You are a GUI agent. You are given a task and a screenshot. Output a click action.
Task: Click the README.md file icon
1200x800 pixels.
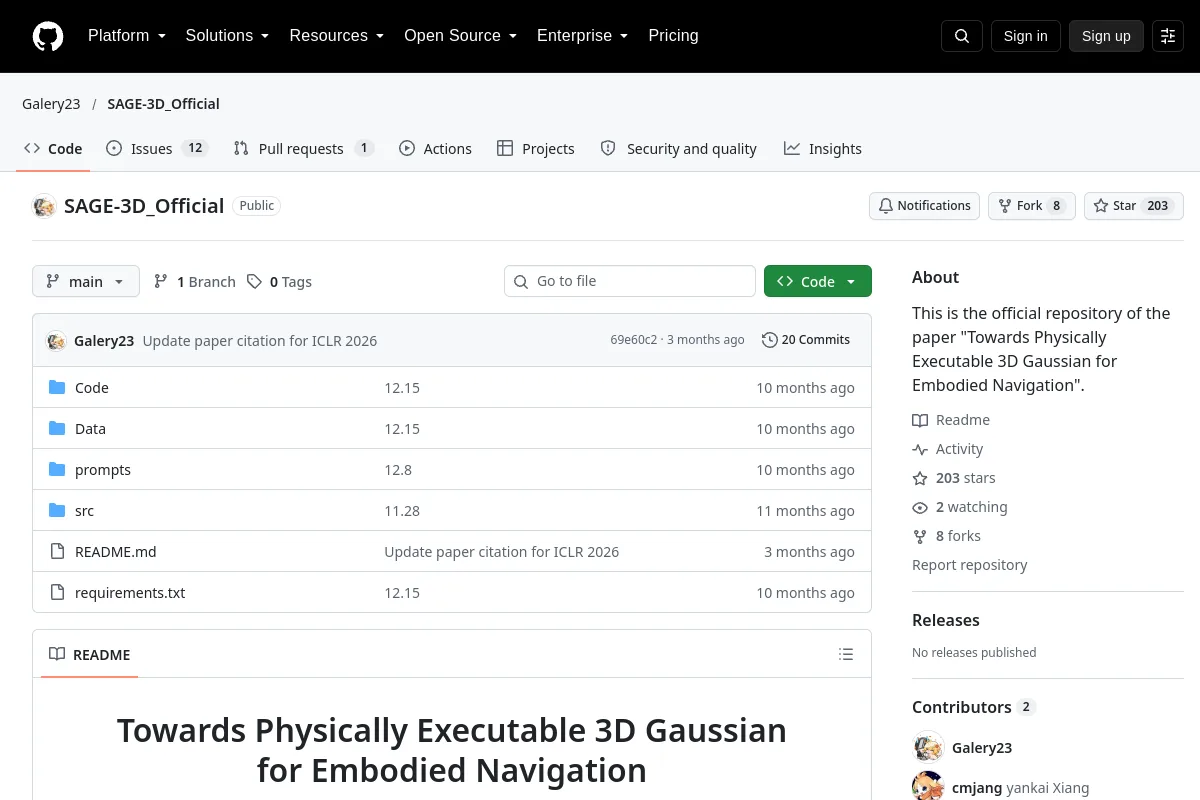57,552
